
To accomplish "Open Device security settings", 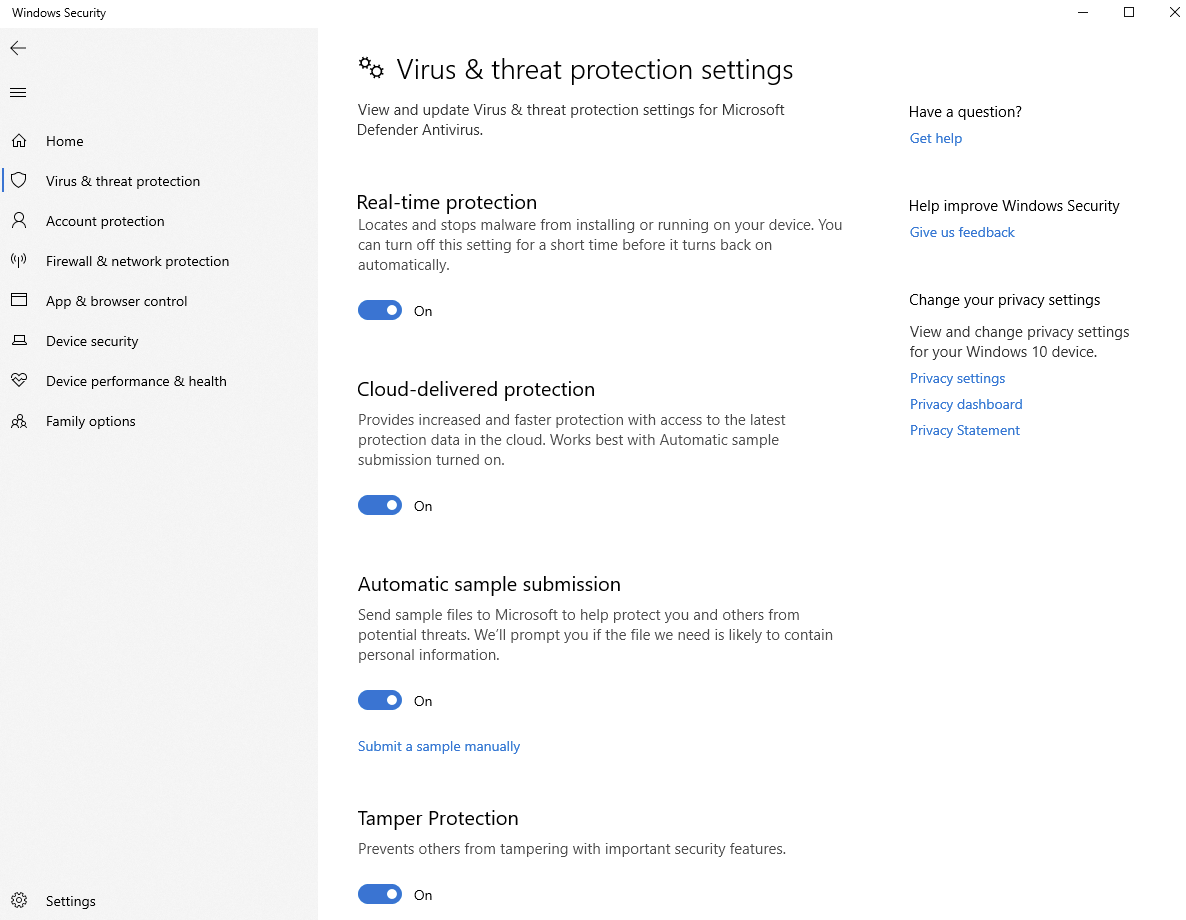I will click(x=92, y=340).
